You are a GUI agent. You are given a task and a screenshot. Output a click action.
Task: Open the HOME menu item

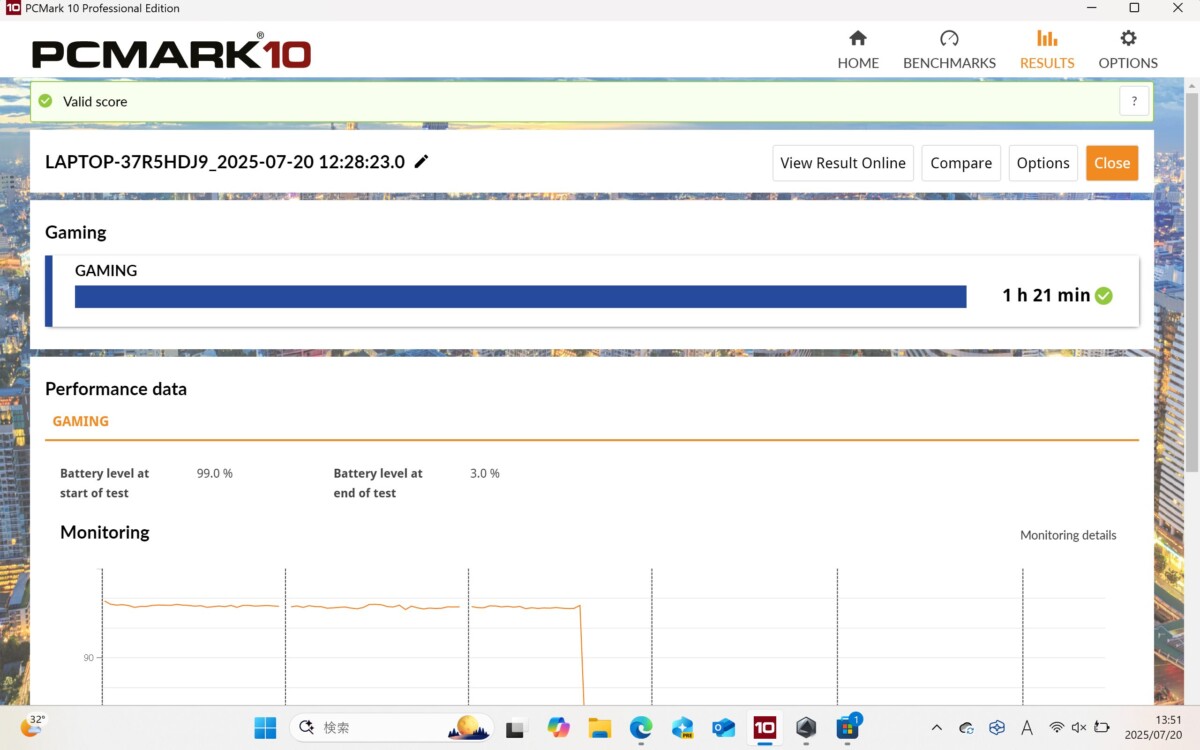click(x=858, y=63)
